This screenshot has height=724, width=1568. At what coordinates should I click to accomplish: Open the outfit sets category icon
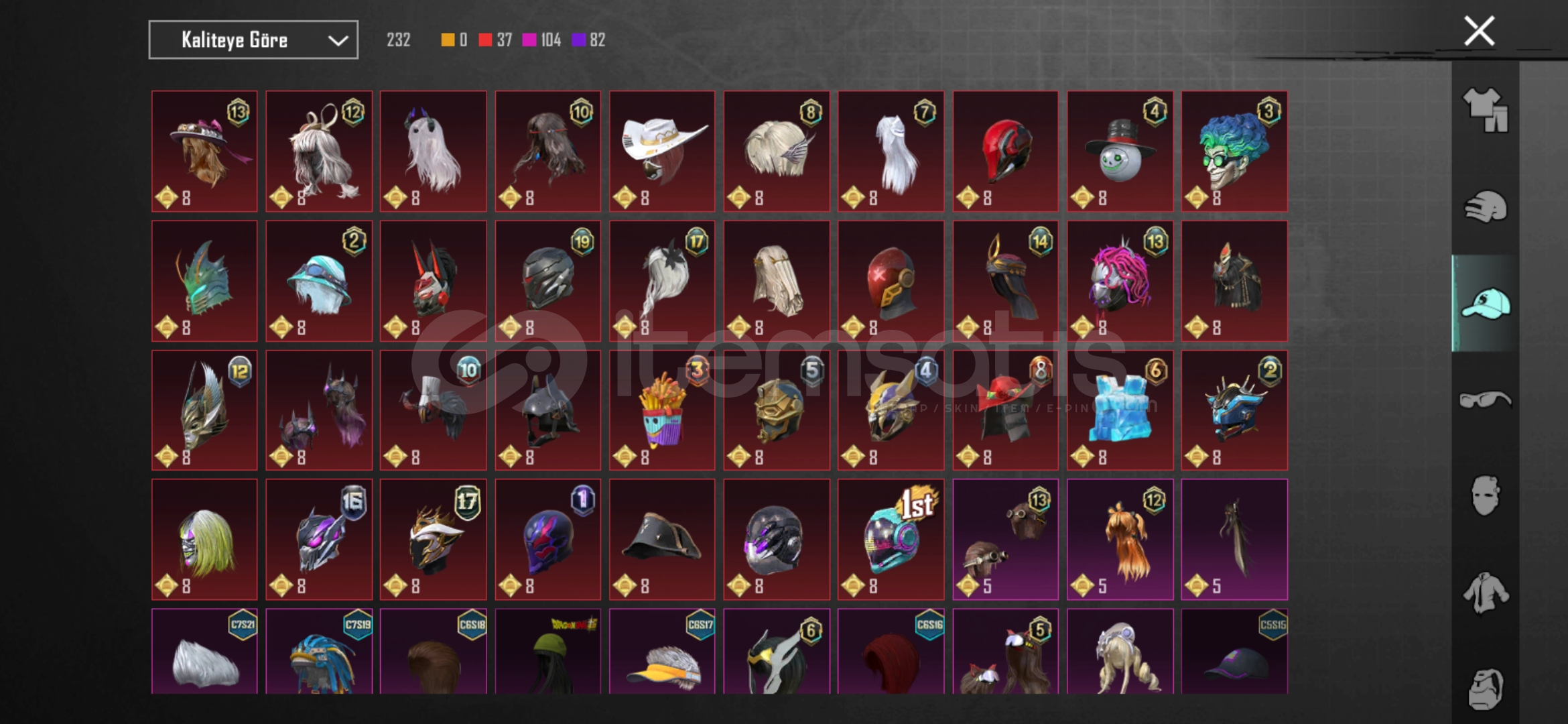pyautogui.click(x=1485, y=110)
